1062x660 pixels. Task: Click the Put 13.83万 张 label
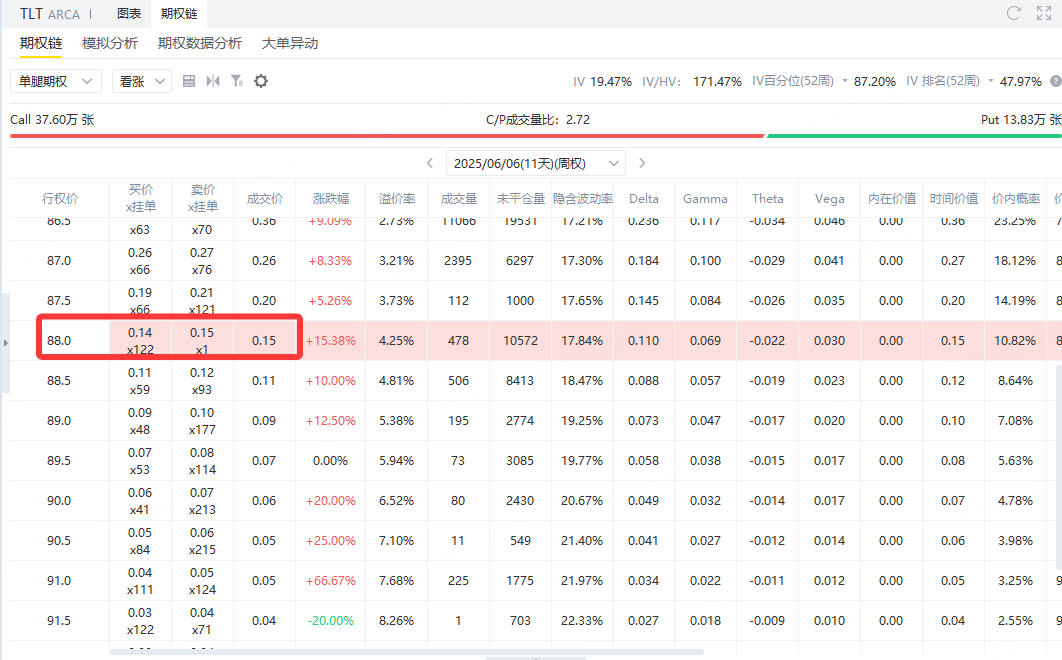[x=1021, y=120]
